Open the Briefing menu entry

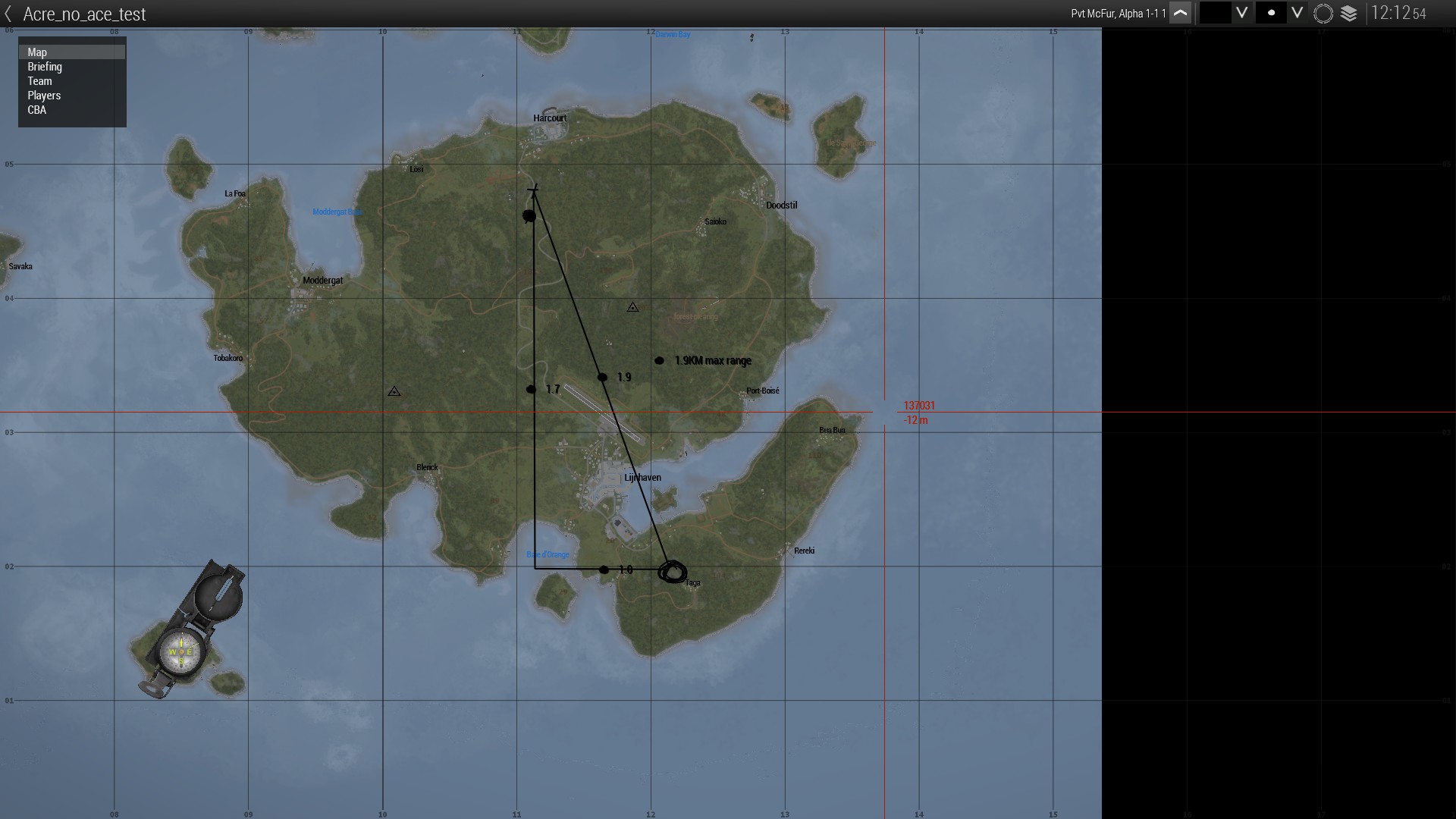coord(45,67)
